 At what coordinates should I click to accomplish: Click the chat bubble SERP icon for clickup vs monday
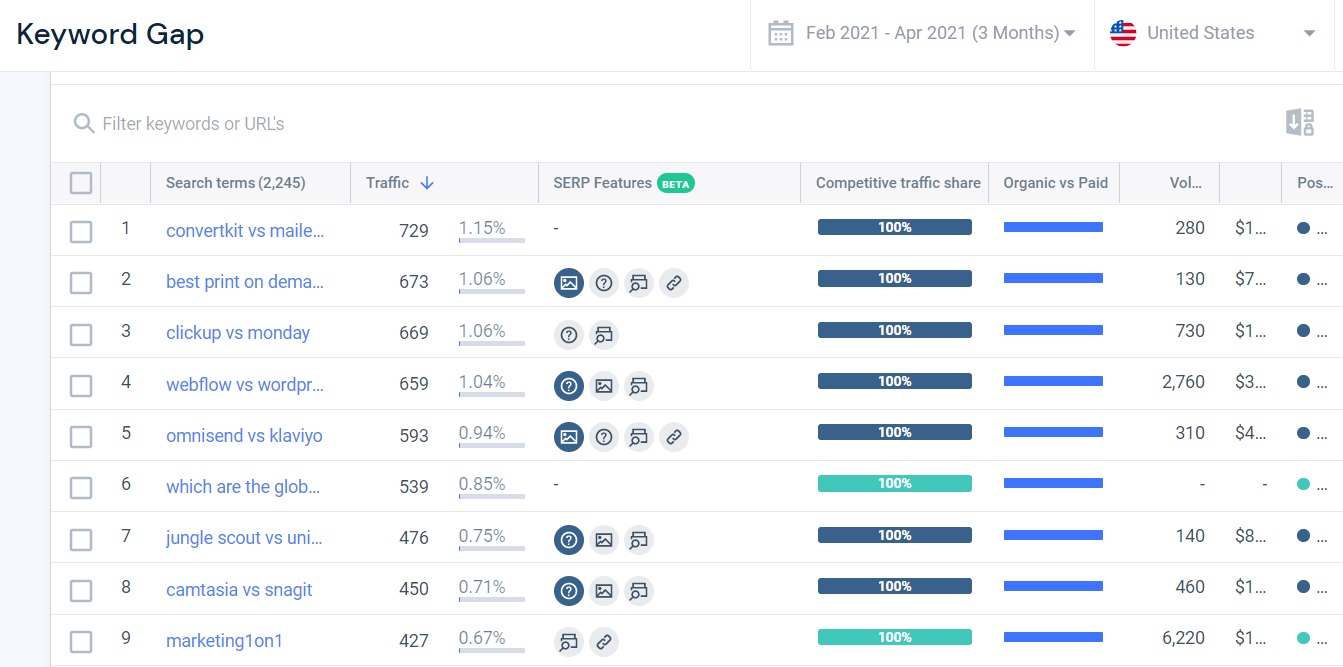tap(604, 334)
